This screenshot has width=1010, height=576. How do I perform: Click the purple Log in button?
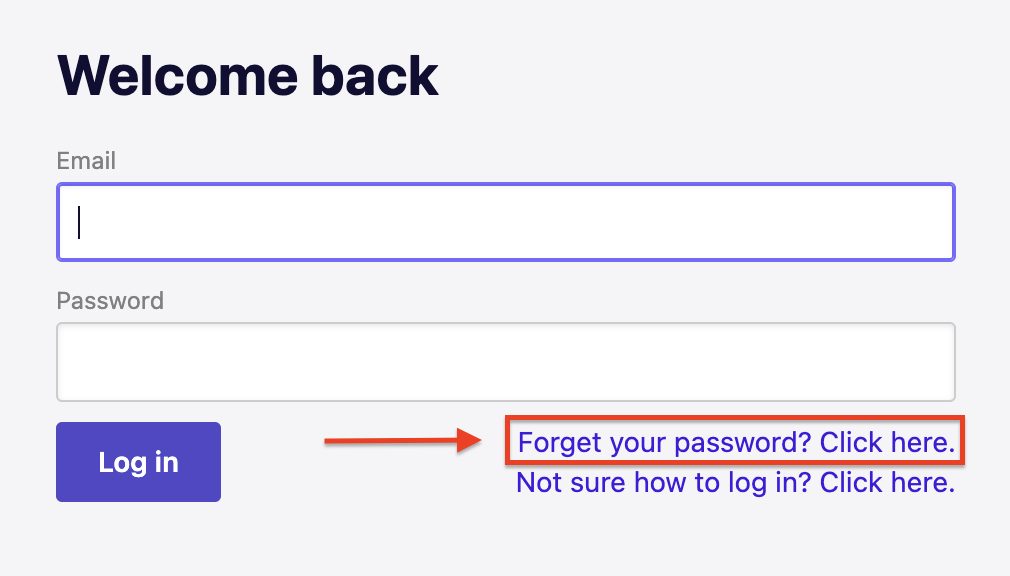[x=138, y=461]
